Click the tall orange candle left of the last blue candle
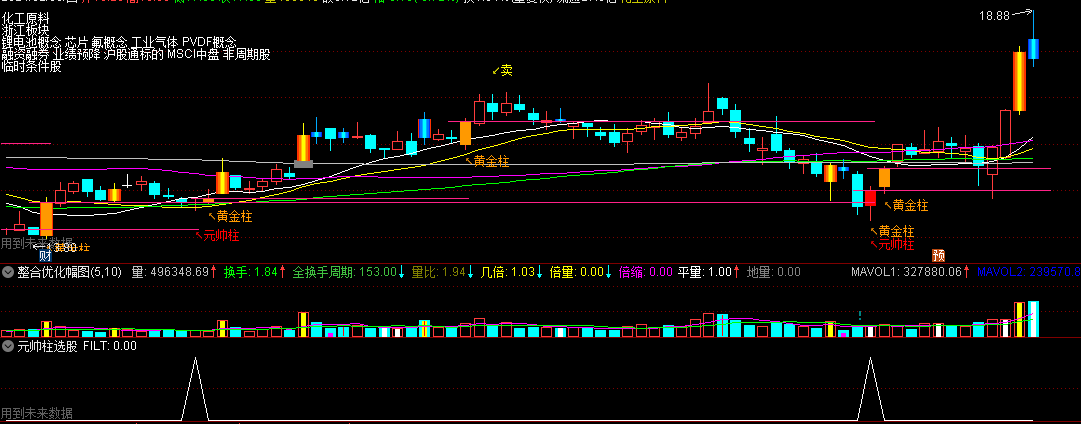The image size is (1081, 424). [1019, 81]
